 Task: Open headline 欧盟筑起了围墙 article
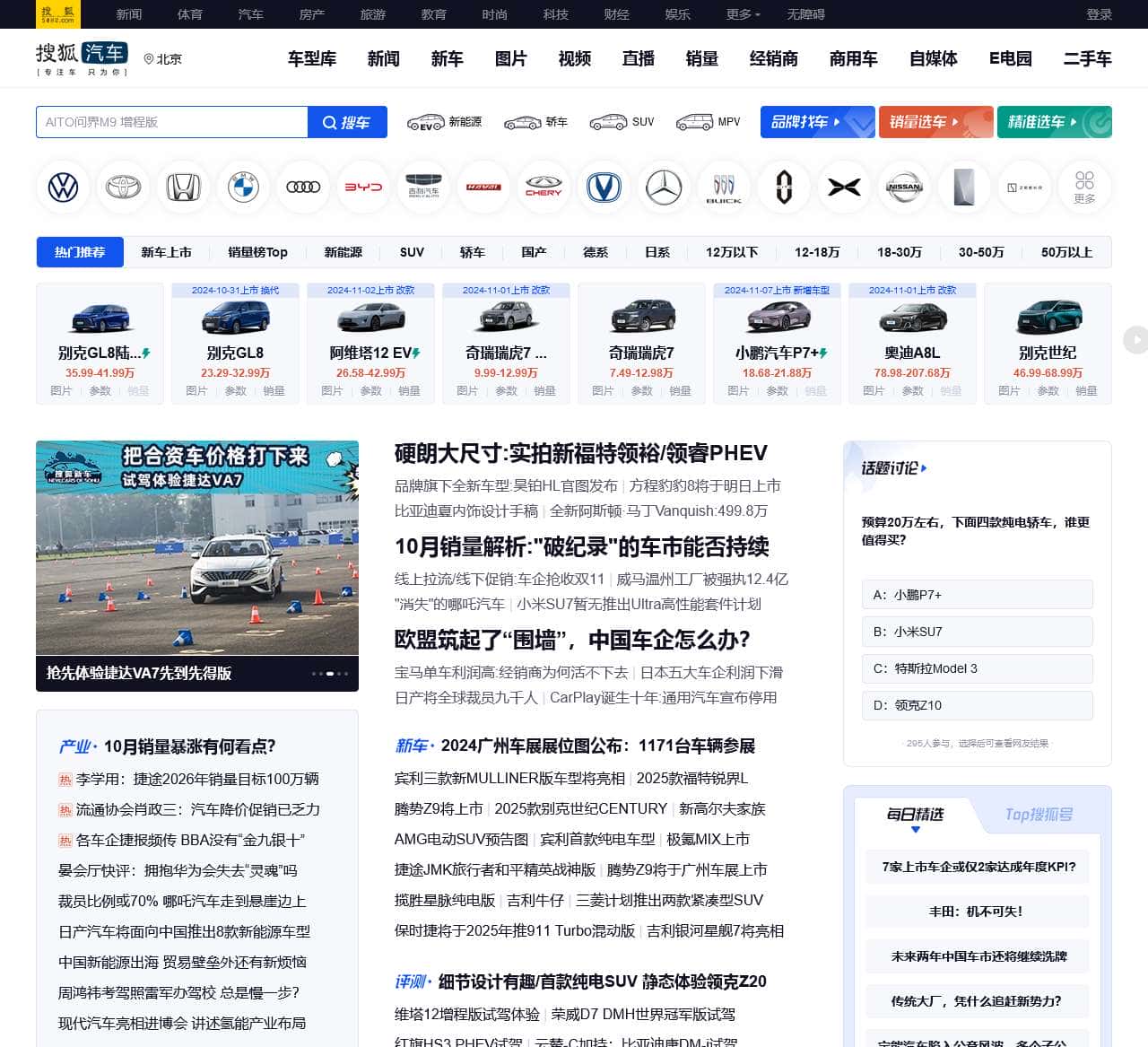pos(572,640)
